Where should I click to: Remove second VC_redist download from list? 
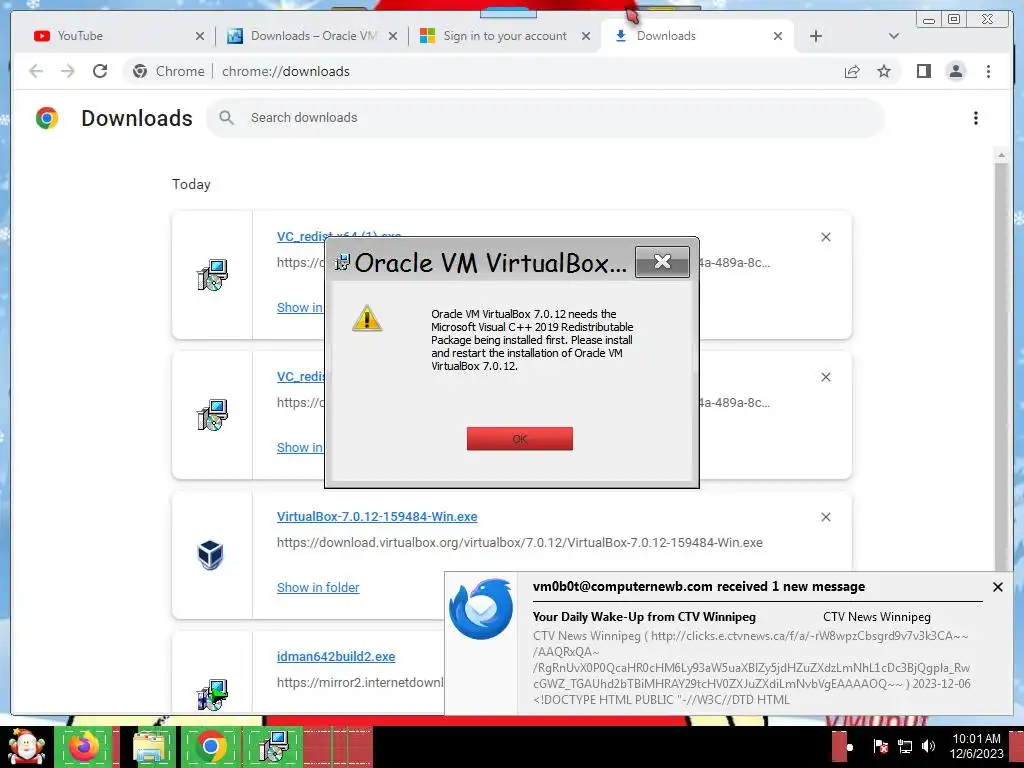pos(825,377)
